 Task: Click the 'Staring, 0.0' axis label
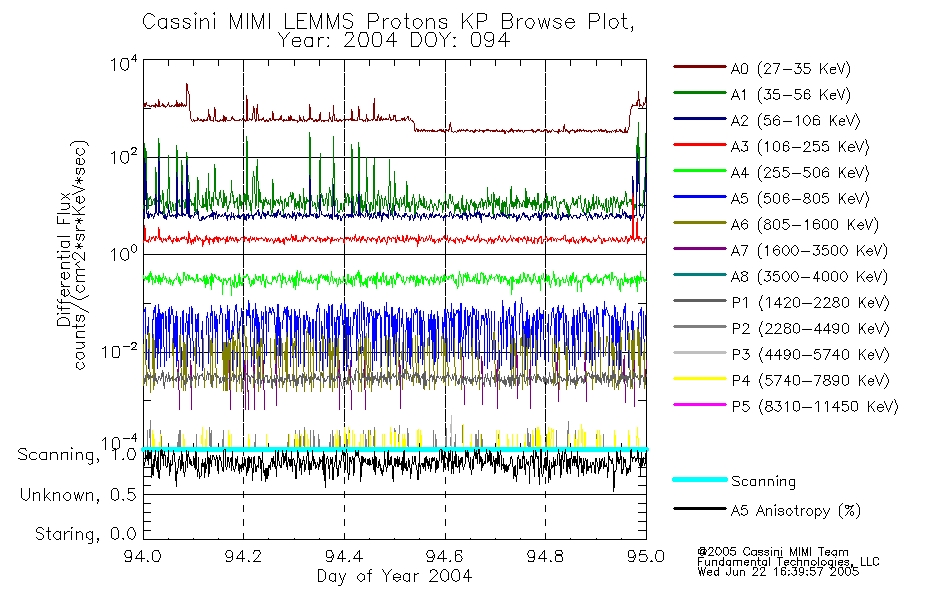tap(85, 534)
